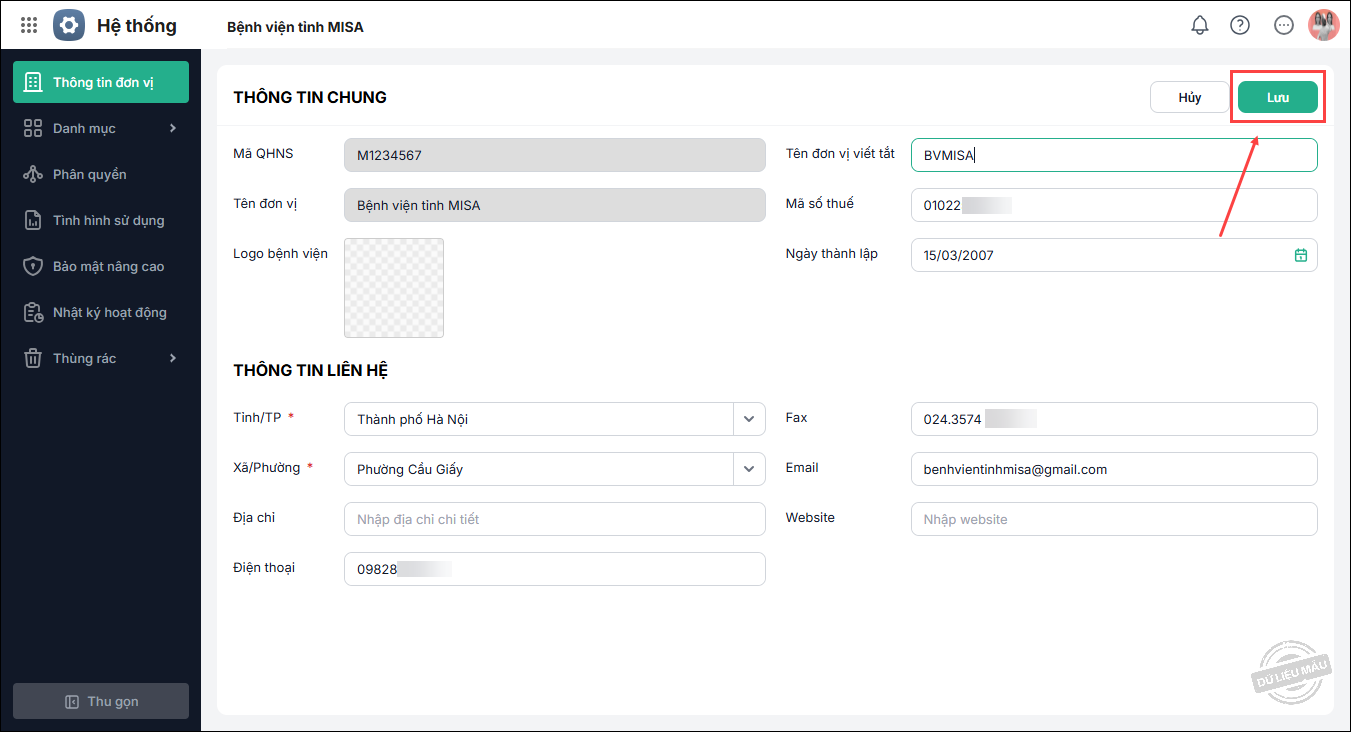Collapse sidebar with Thu gọn button

click(x=101, y=701)
